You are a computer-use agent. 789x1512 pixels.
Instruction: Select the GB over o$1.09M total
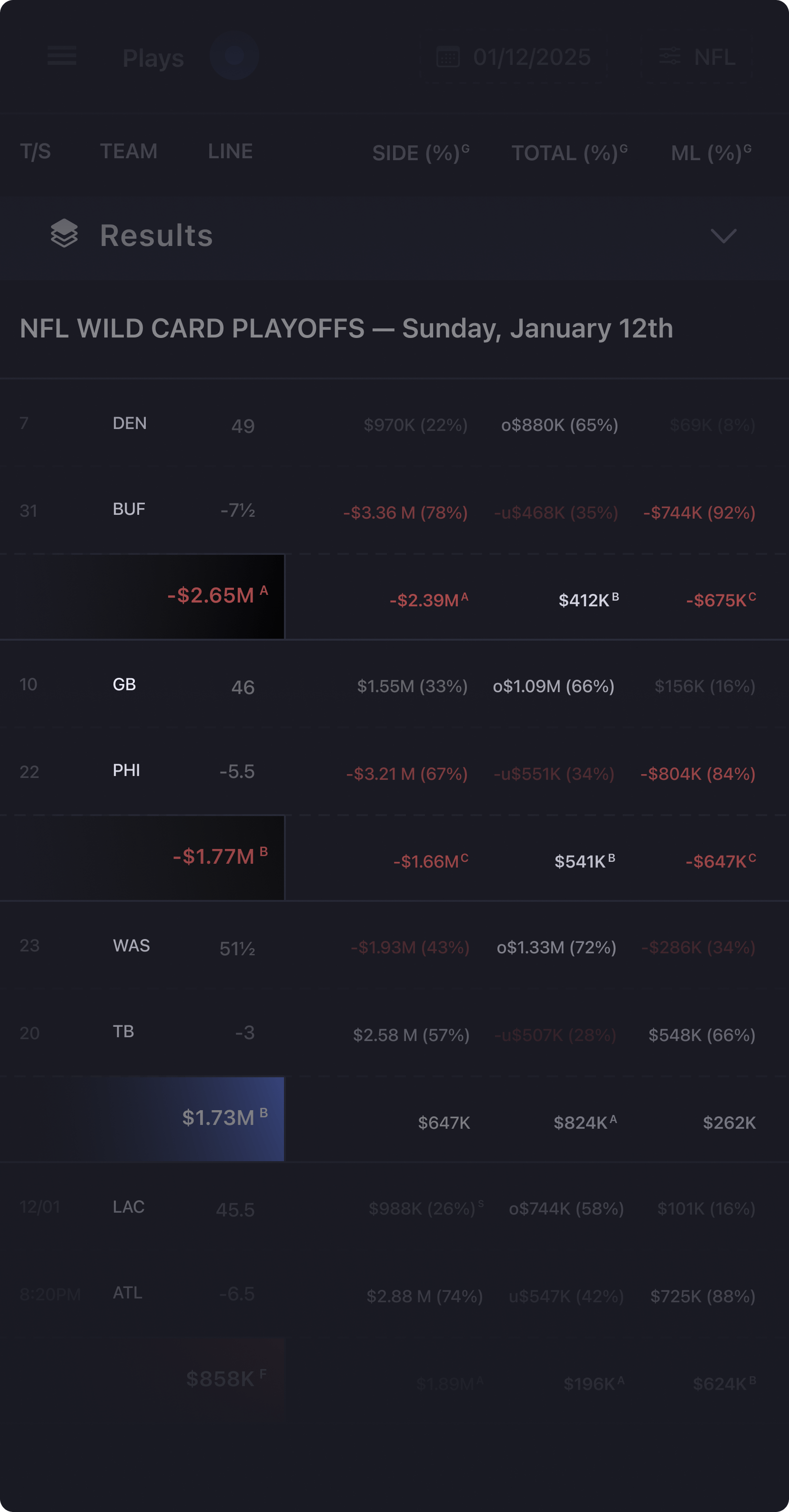click(x=553, y=686)
